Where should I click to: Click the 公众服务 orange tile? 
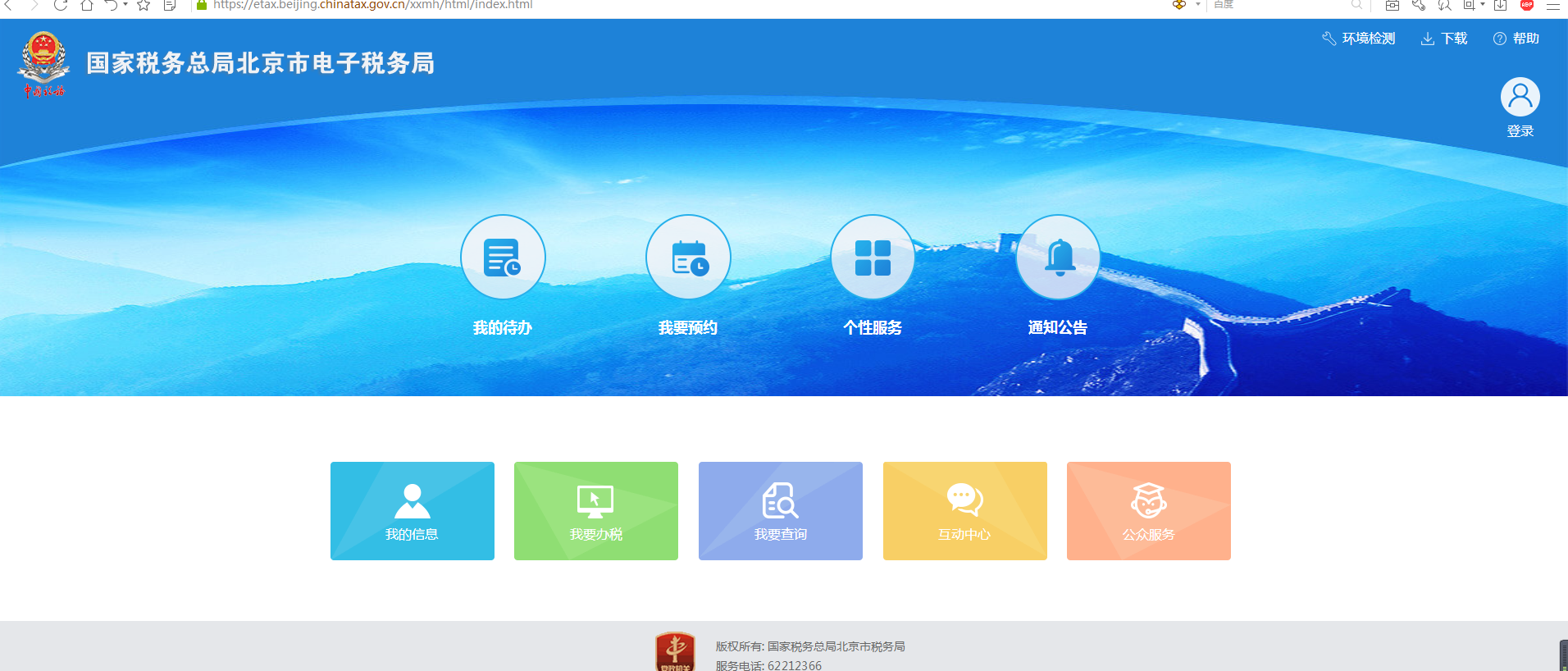click(1149, 511)
